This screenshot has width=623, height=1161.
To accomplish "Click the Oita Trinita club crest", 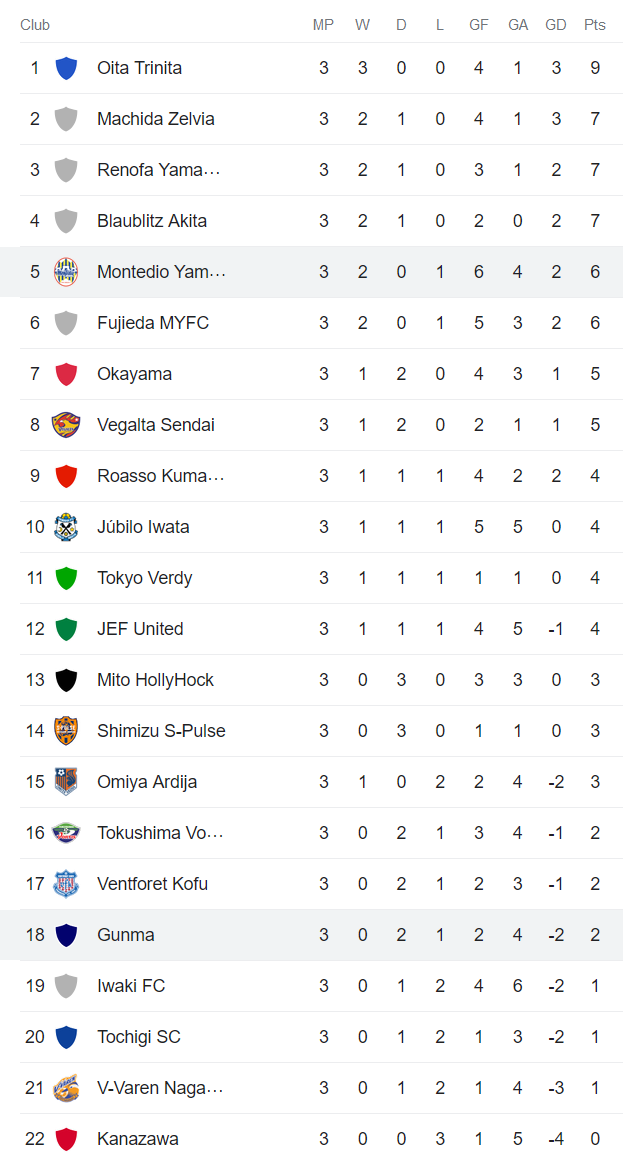I will pyautogui.click(x=66, y=67).
